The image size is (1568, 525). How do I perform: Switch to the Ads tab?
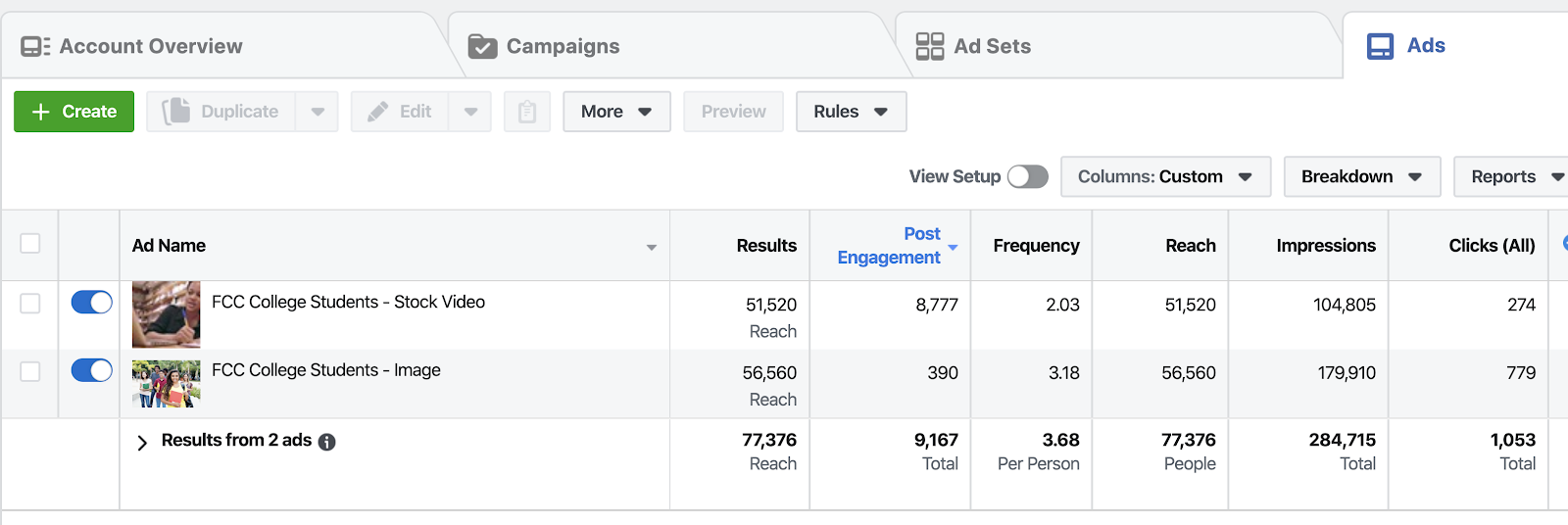pos(1407,46)
